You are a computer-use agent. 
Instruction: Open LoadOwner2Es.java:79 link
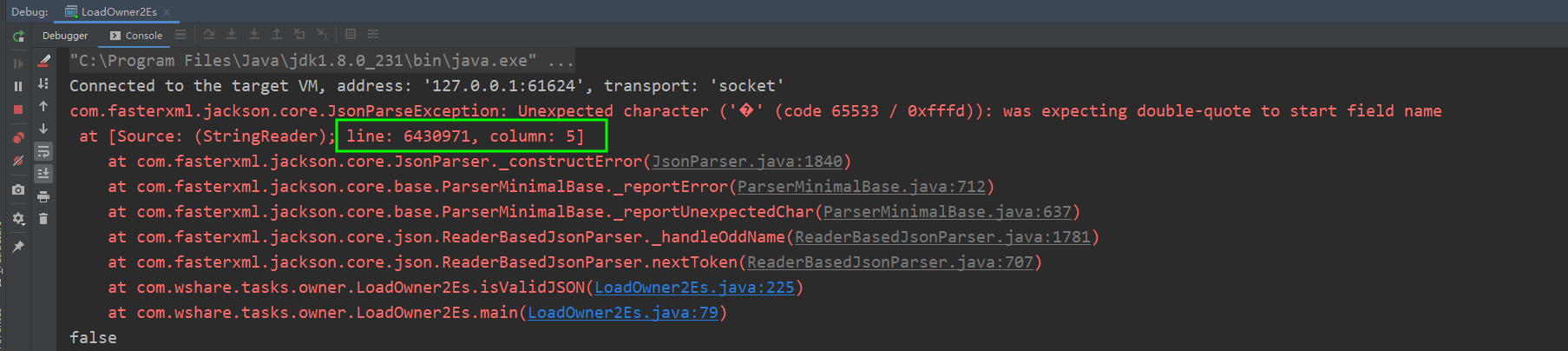click(623, 313)
